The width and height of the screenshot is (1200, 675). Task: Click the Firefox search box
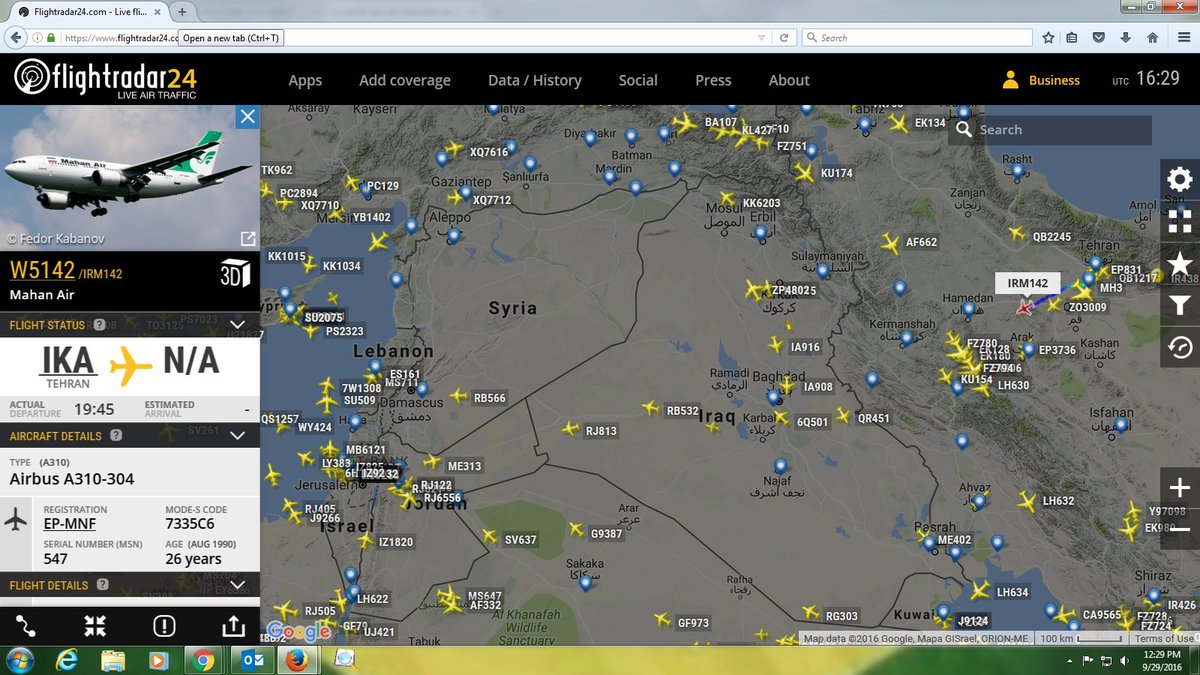(917, 38)
